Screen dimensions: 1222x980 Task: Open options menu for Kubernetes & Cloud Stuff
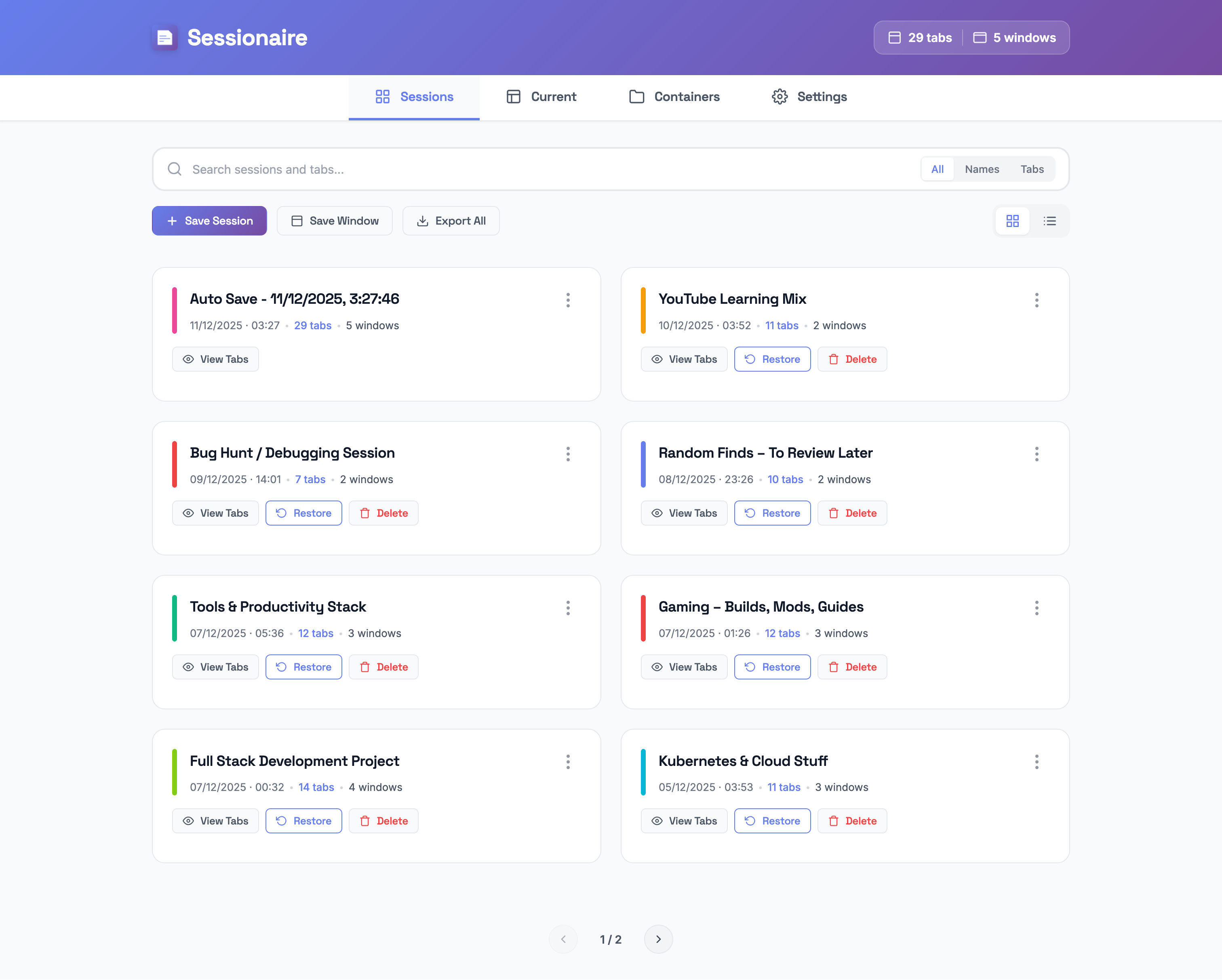tap(1037, 762)
